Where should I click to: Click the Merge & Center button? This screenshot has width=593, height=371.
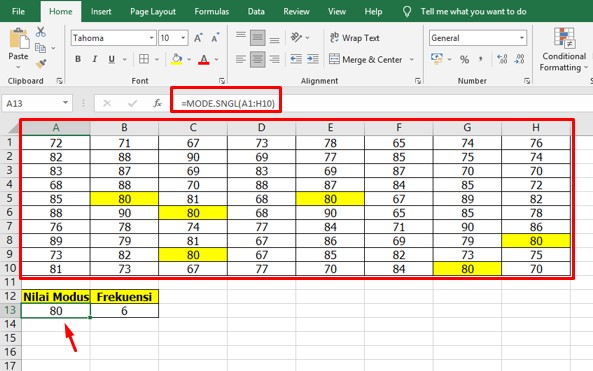(366, 59)
